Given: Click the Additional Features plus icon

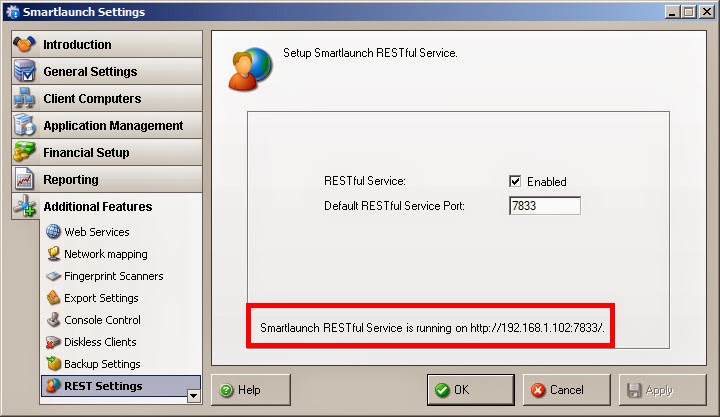Looking at the screenshot, I should (24, 206).
